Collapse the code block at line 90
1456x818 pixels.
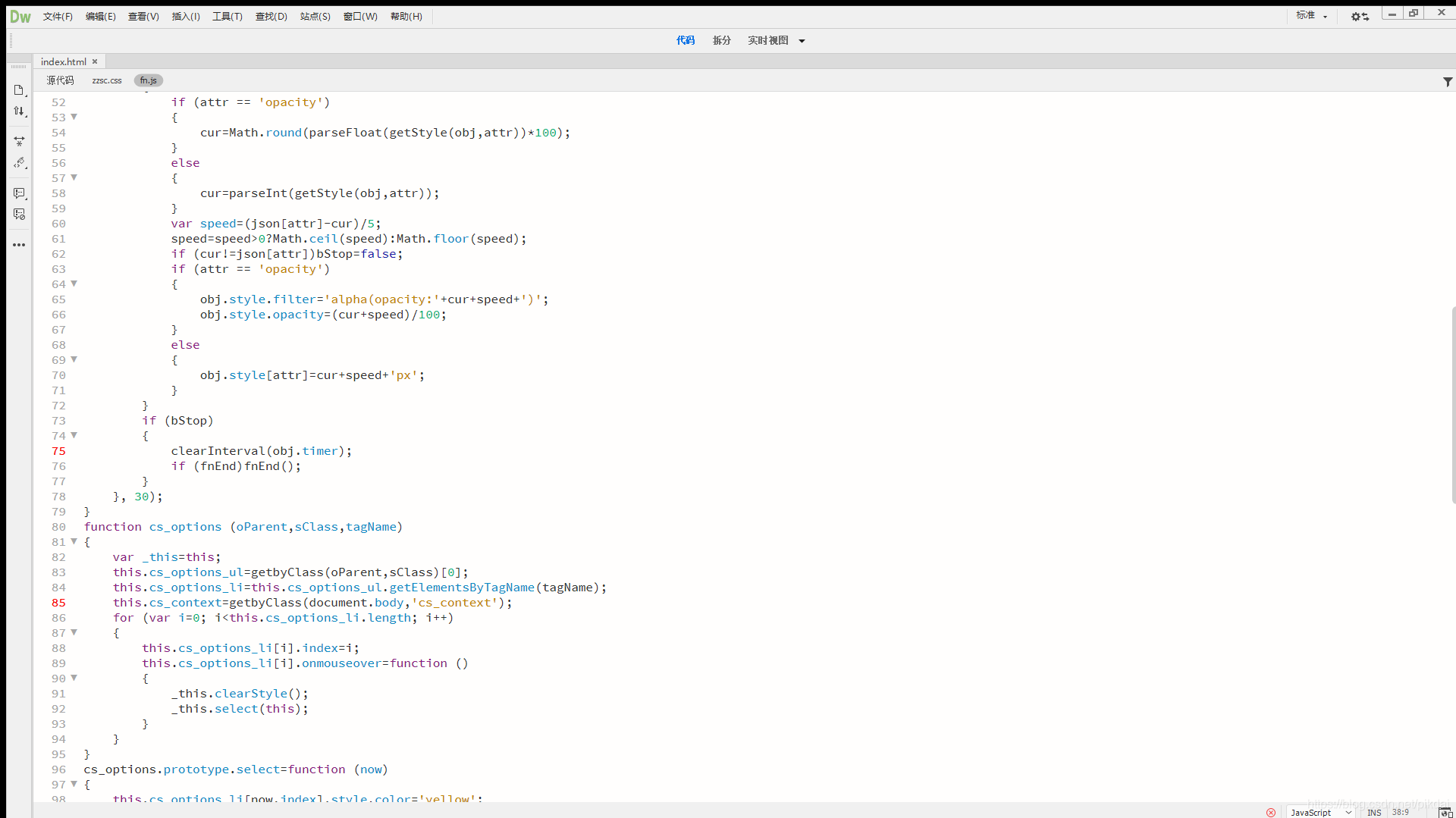[x=74, y=678]
